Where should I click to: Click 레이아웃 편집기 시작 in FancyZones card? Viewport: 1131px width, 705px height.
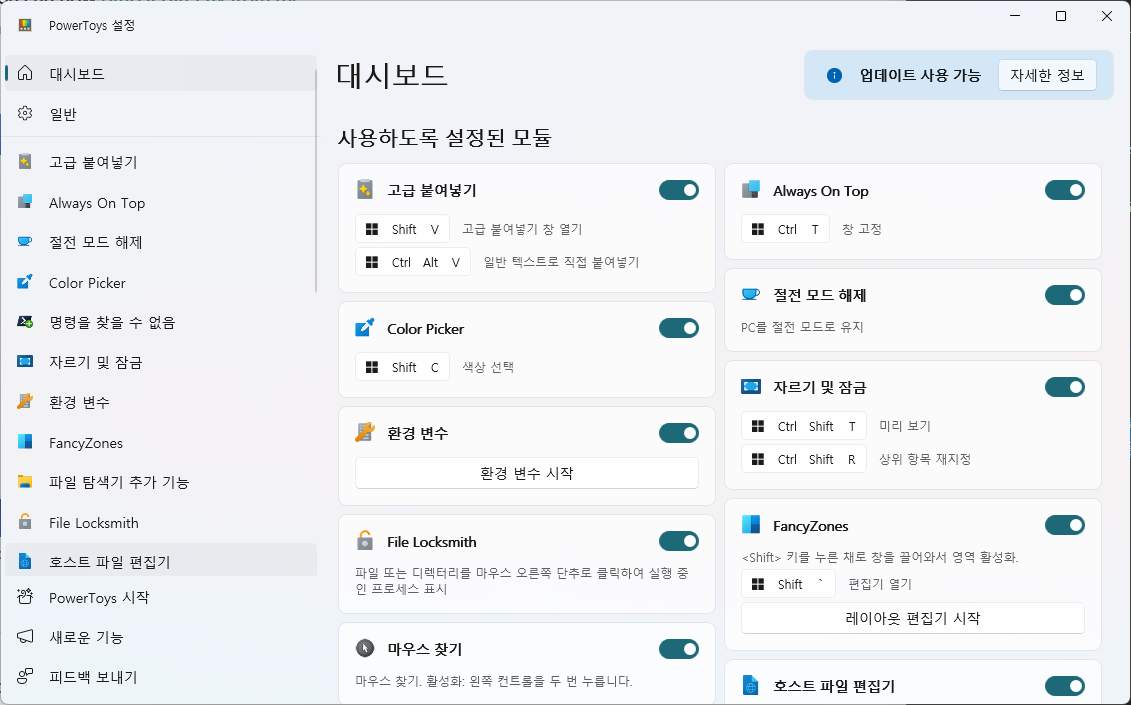click(912, 618)
